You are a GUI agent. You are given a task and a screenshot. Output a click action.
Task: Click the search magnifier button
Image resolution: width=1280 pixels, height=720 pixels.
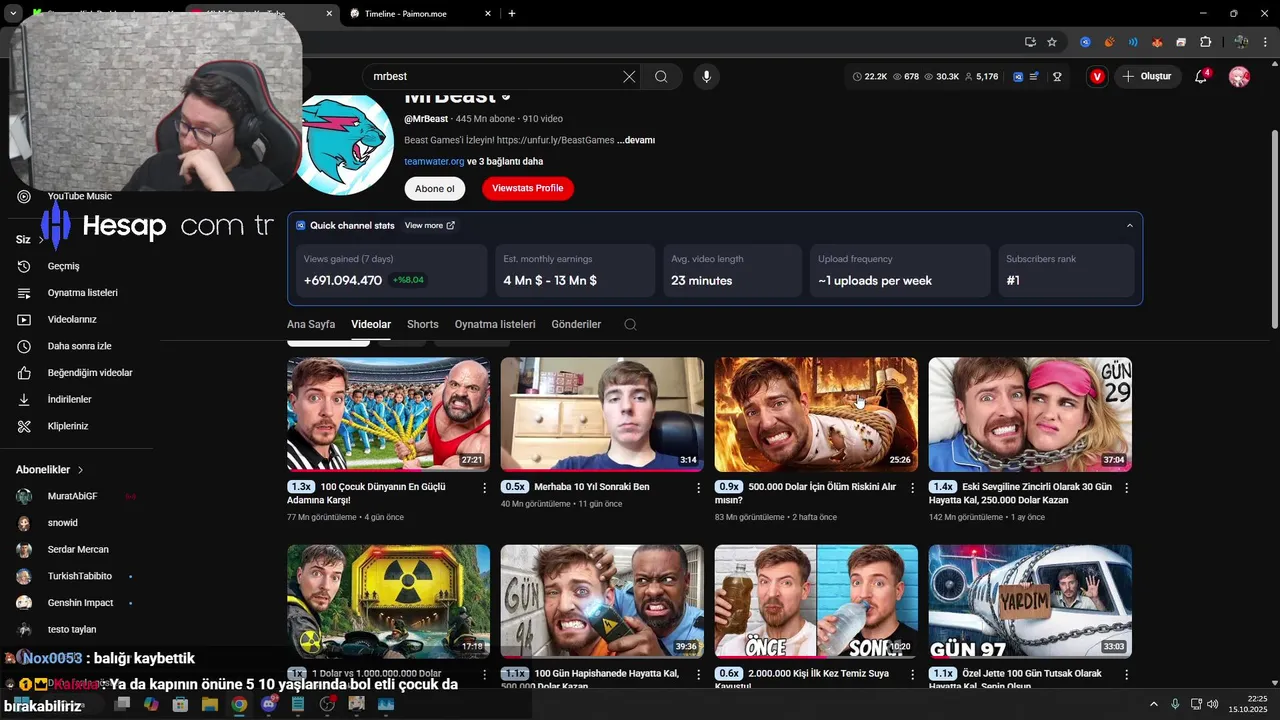[661, 76]
